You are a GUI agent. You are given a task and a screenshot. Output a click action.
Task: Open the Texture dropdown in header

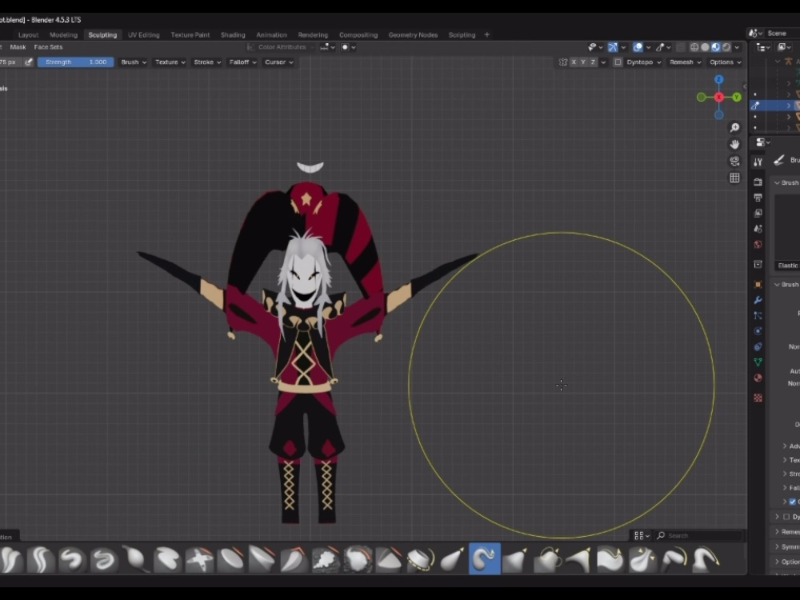coord(170,62)
